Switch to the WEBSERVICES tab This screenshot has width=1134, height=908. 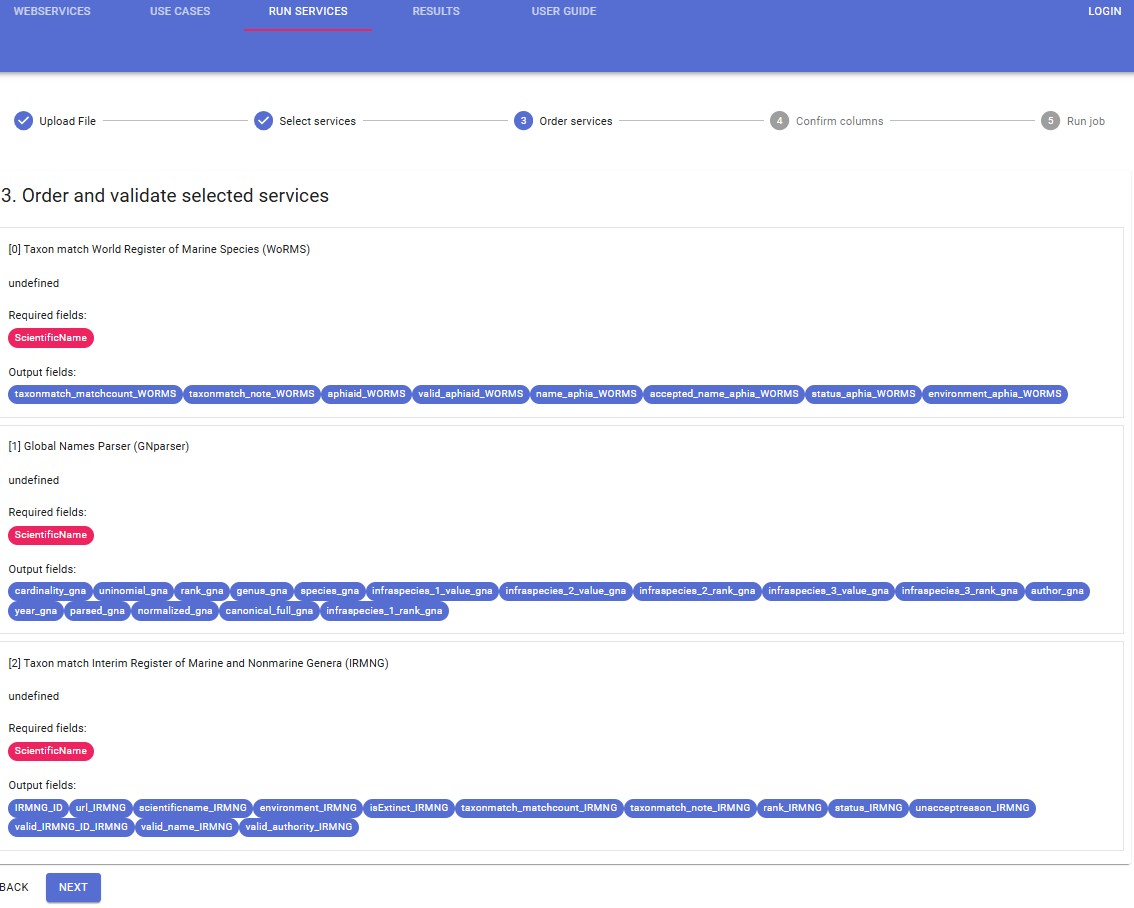coord(52,11)
